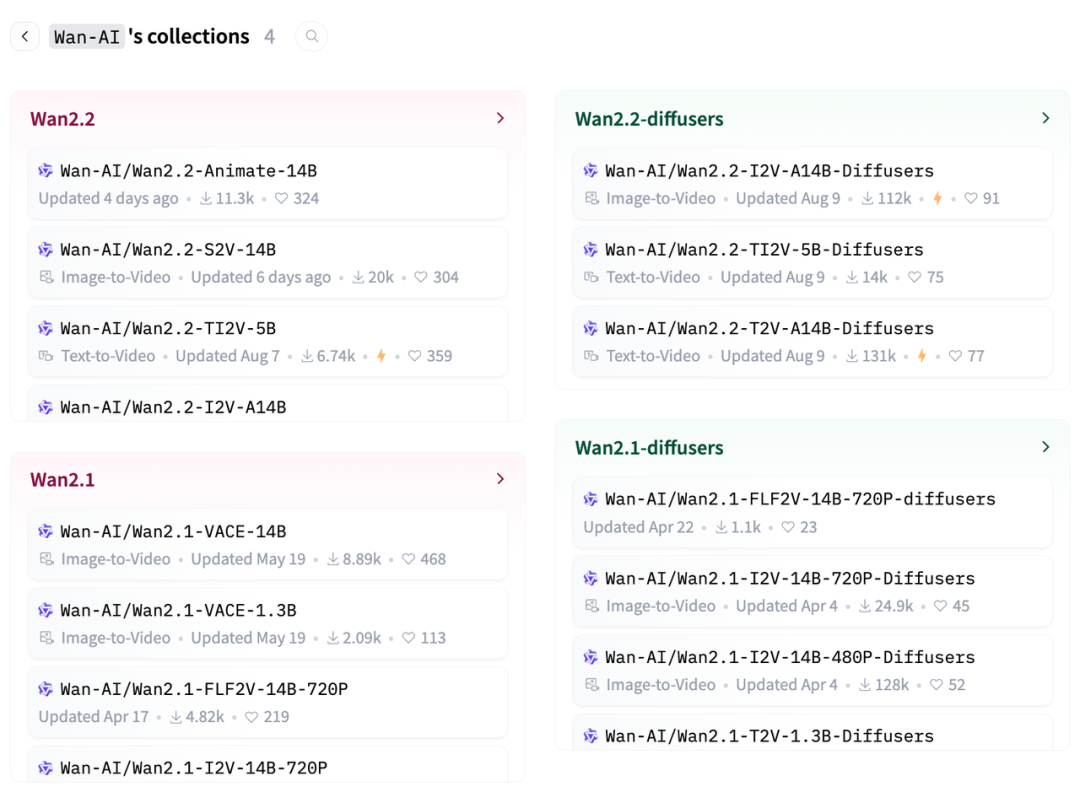This screenshot has height=803, width=1080.
Task: Open the Wan2.1-diffusers collection title
Action: point(649,448)
